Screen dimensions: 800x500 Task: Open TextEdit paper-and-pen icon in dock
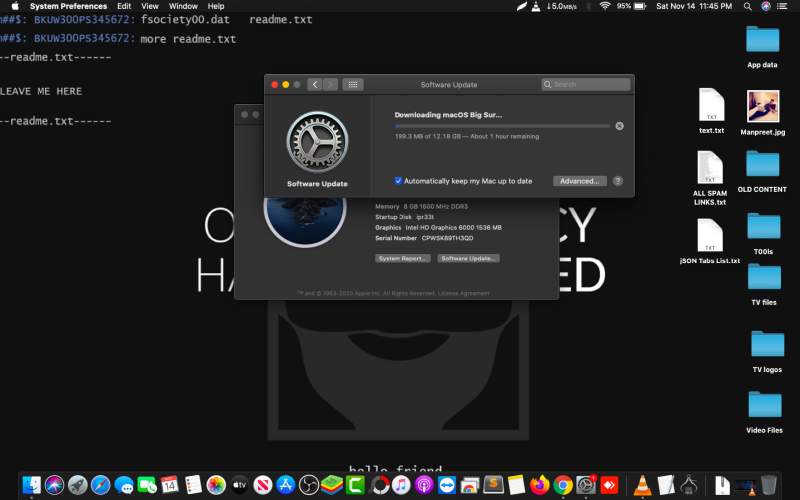point(666,485)
